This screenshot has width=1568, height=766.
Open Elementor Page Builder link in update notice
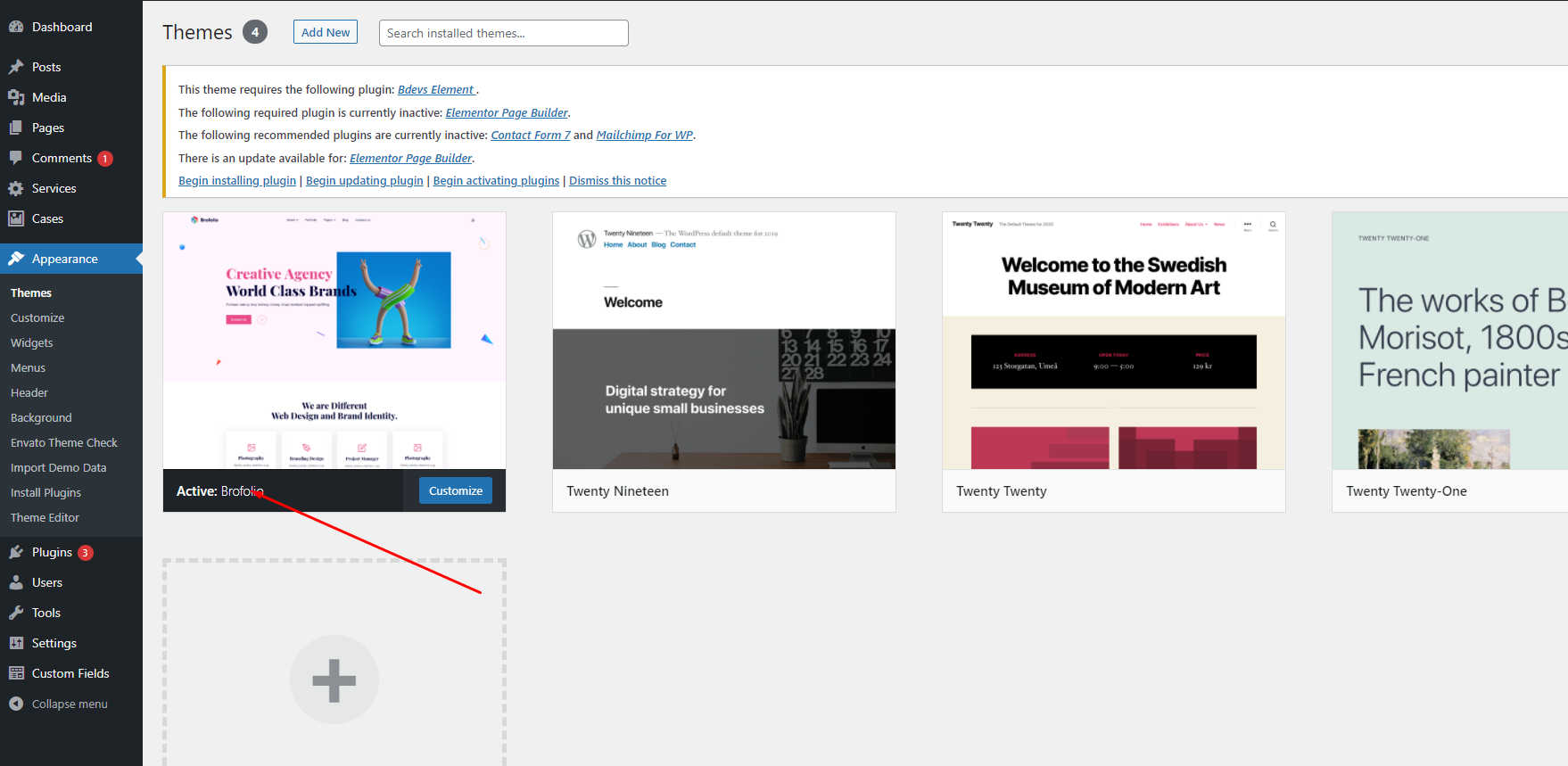coord(411,158)
